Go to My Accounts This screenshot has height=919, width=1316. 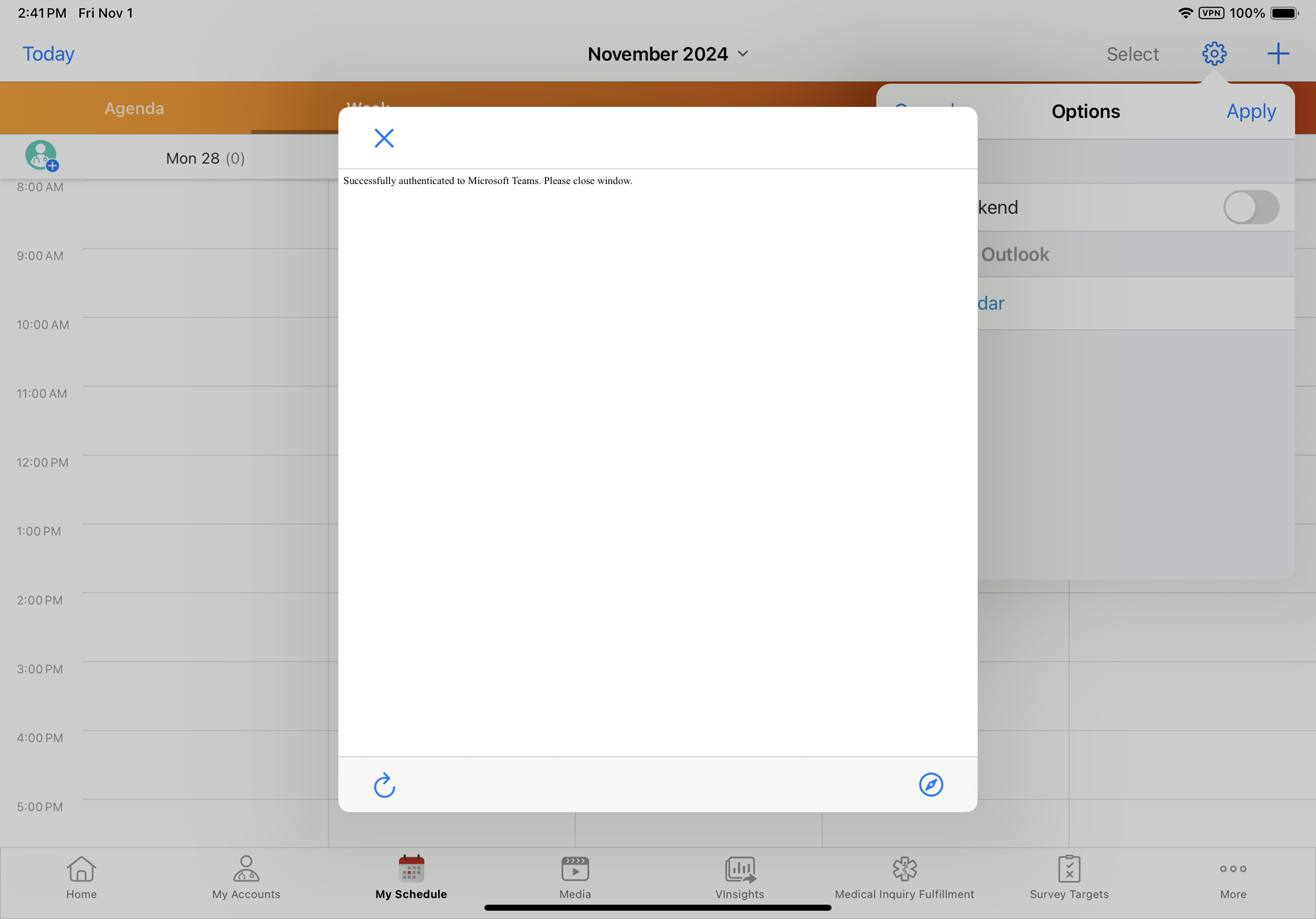pos(246,877)
